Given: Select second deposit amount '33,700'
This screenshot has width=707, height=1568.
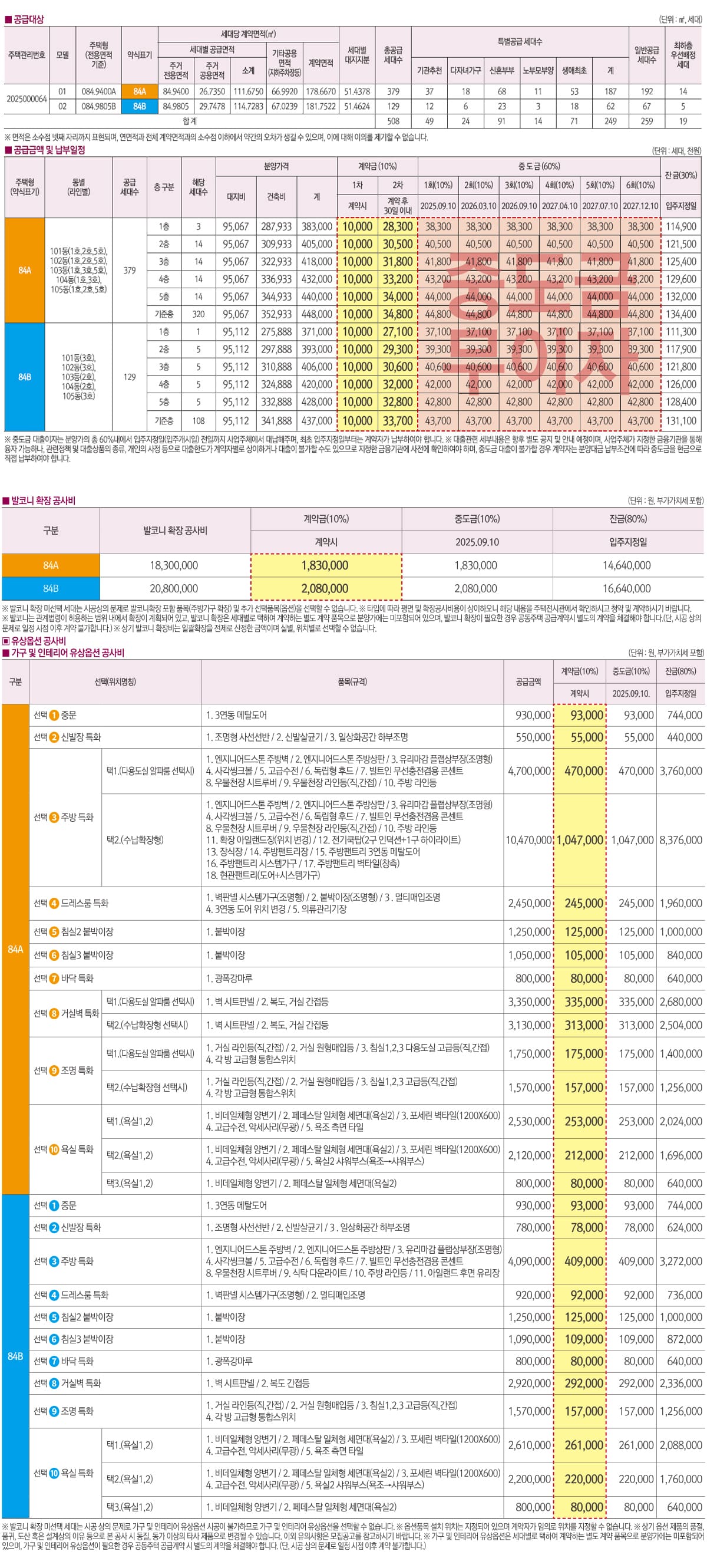Looking at the screenshot, I should pyautogui.click(x=398, y=421).
